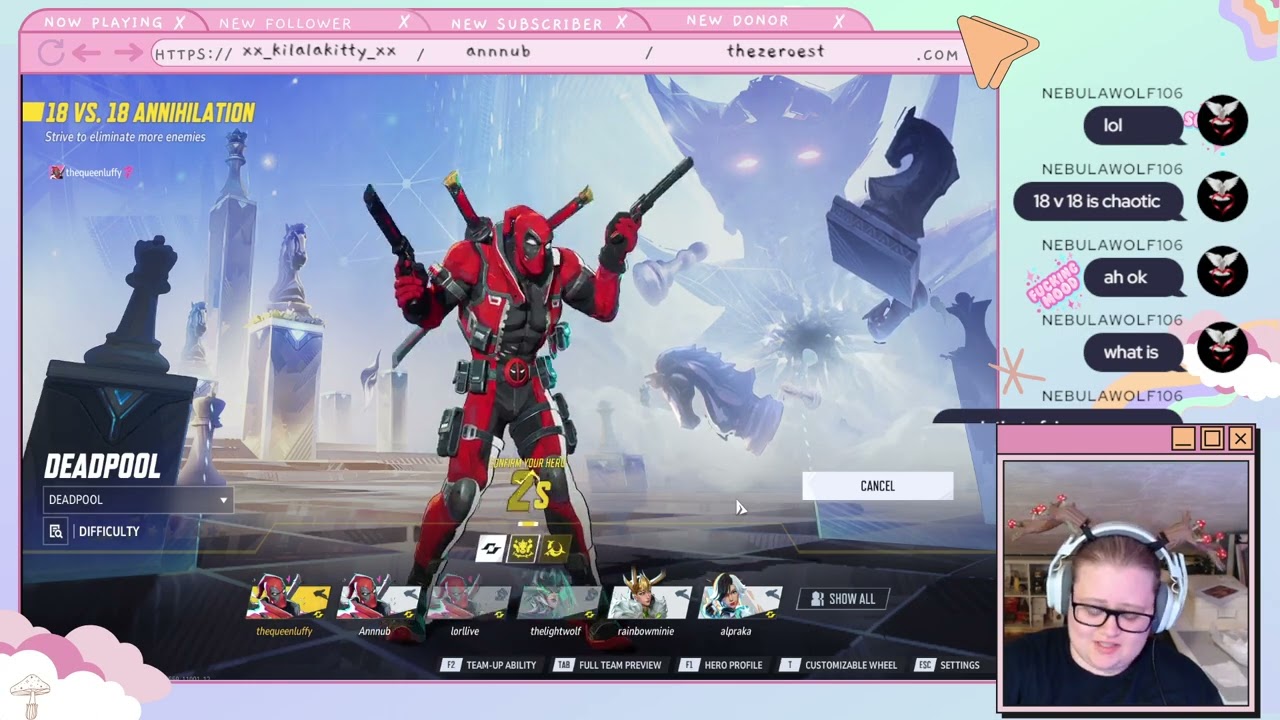Image resolution: width=1280 pixels, height=720 pixels.
Task: Click the "lol" chat bubble
Action: (1134, 125)
